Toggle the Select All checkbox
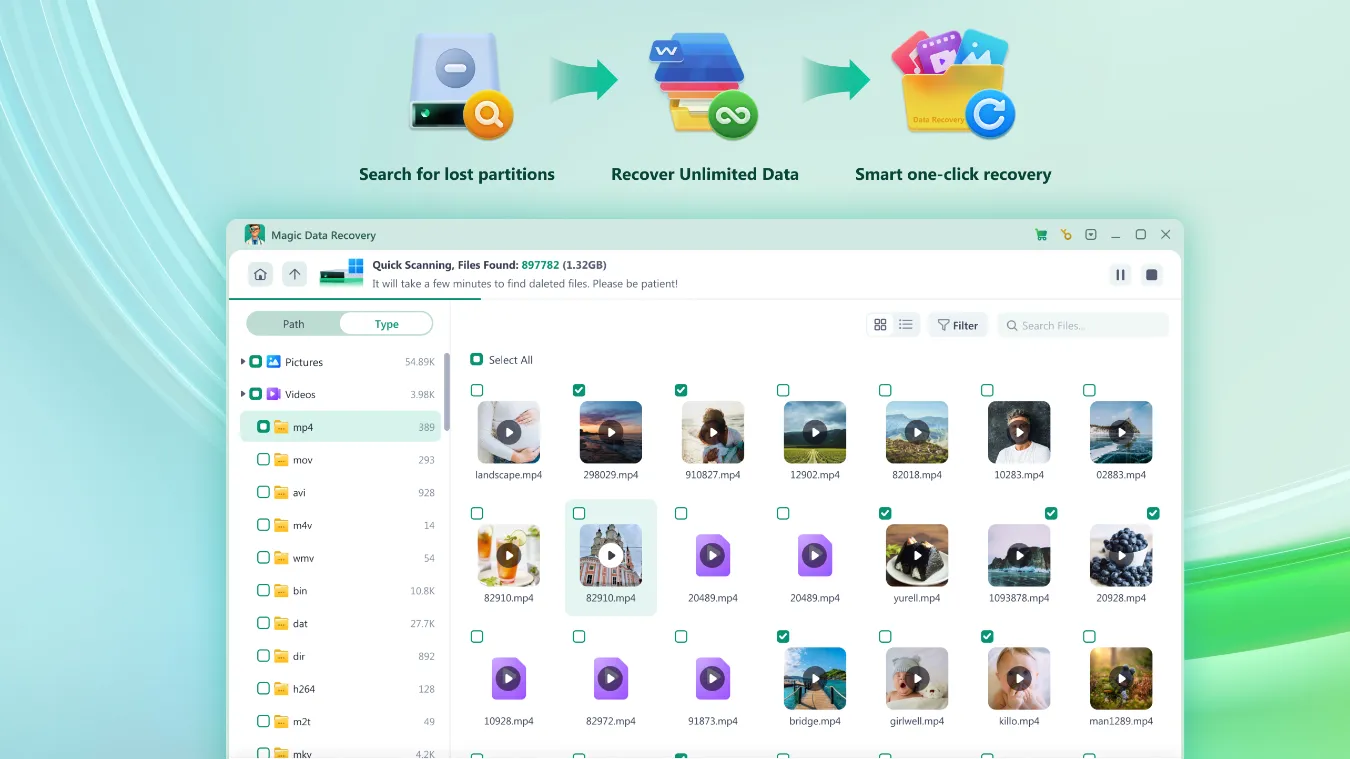Image resolution: width=1350 pixels, height=760 pixels. (477, 360)
